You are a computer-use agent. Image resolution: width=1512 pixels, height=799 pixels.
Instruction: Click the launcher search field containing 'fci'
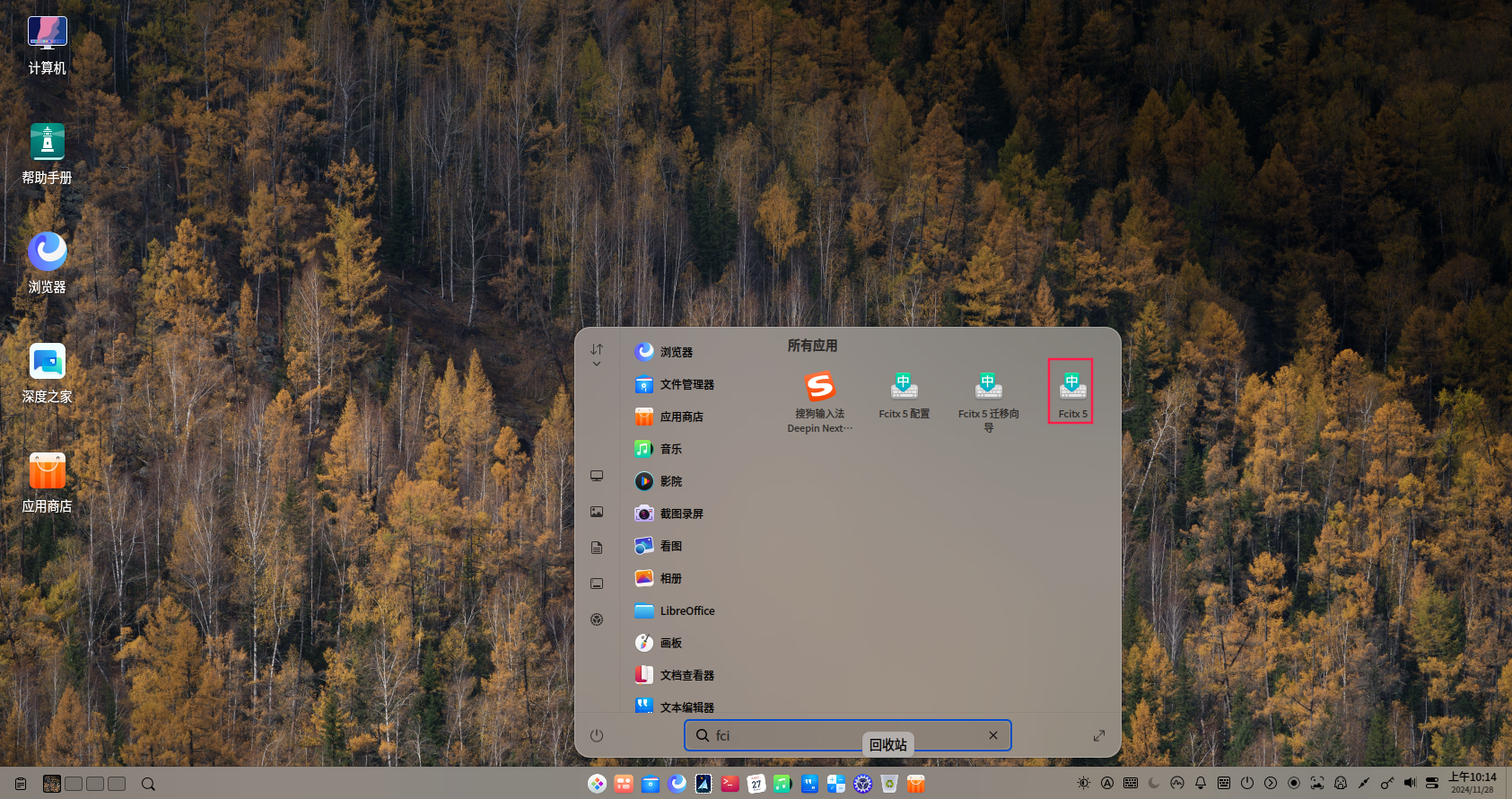click(848, 735)
